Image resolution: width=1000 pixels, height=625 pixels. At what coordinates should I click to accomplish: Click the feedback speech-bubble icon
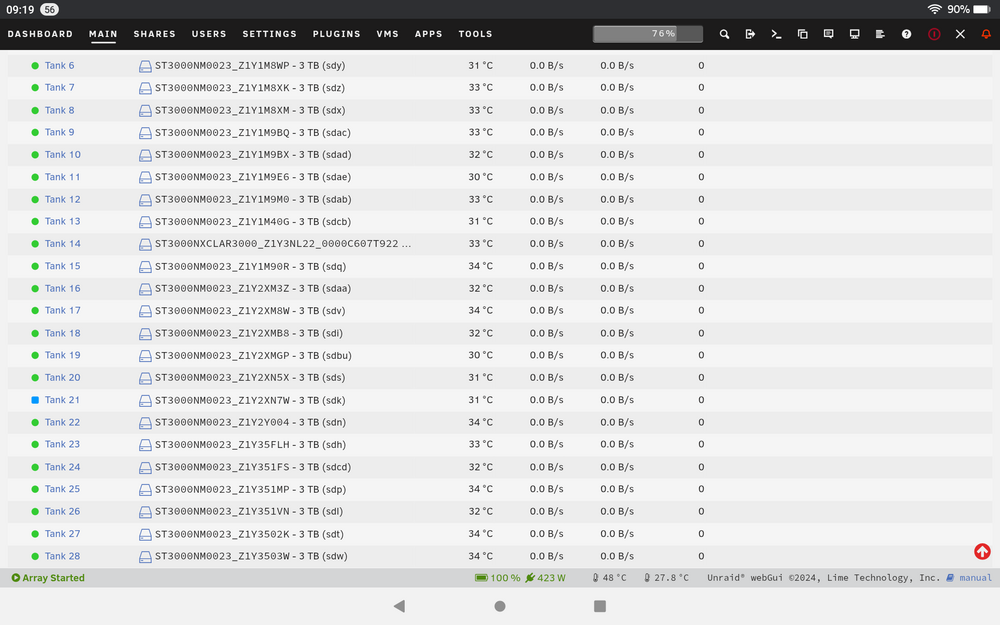828,34
